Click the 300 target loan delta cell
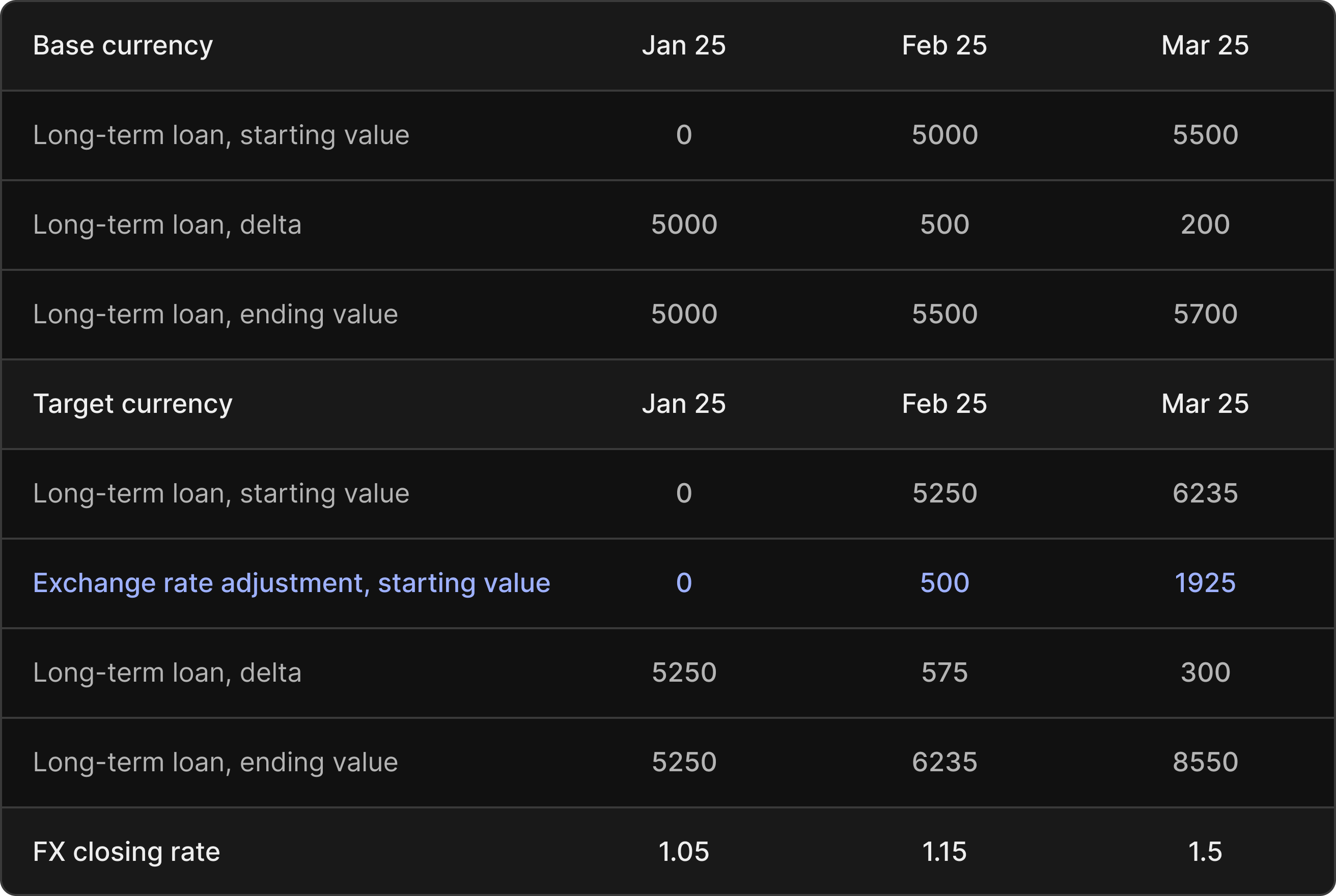This screenshot has height=896, width=1336. 1205,673
